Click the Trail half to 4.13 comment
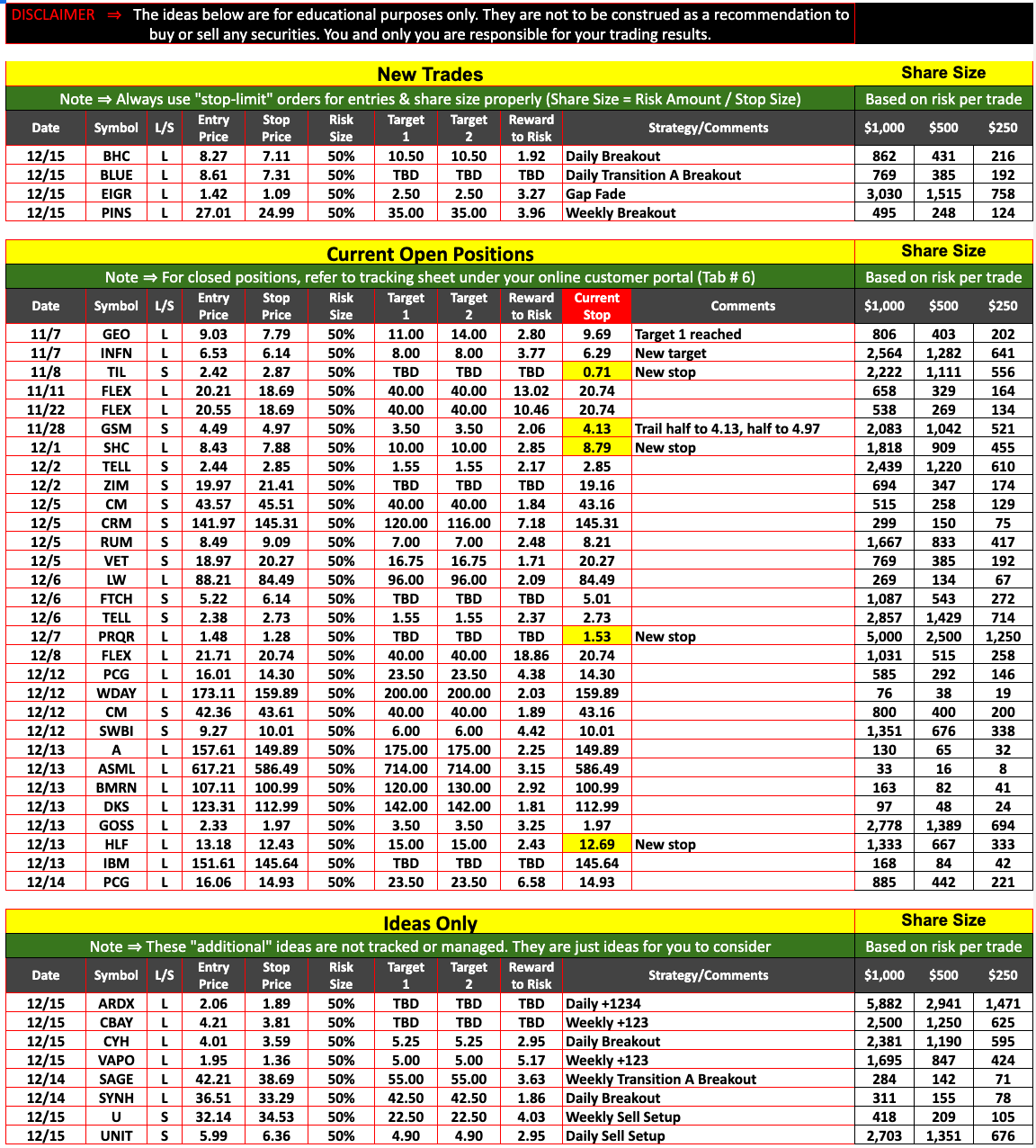This screenshot has height=1148, width=1036. (x=727, y=428)
